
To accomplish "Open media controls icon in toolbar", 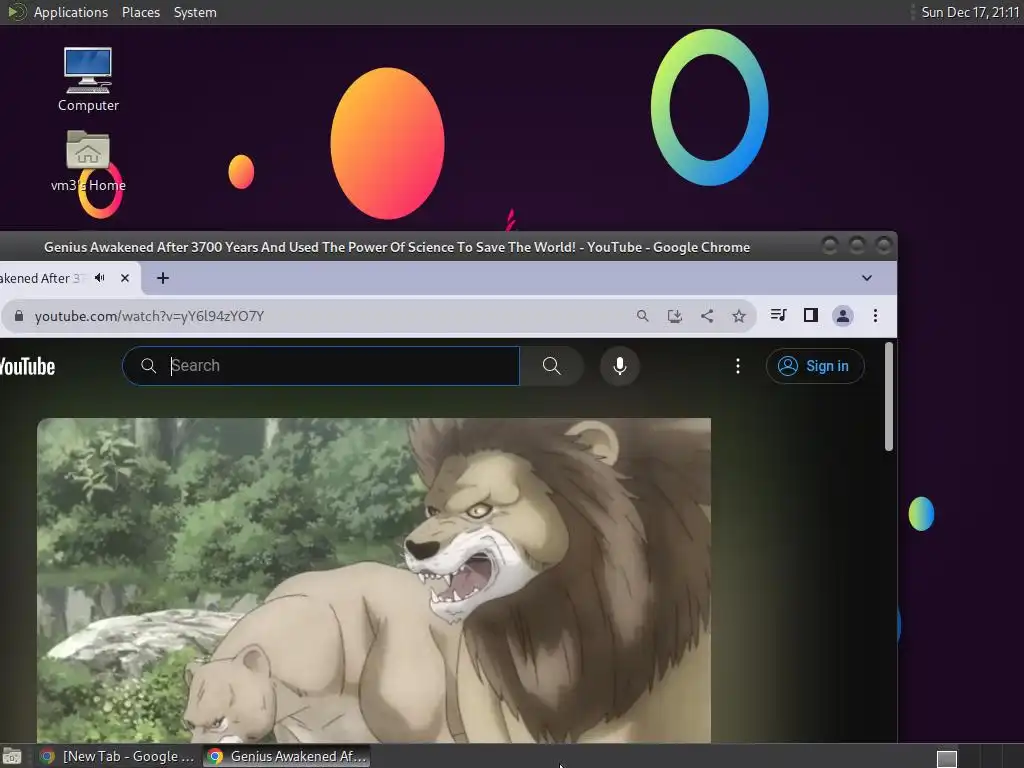I will point(778,315).
